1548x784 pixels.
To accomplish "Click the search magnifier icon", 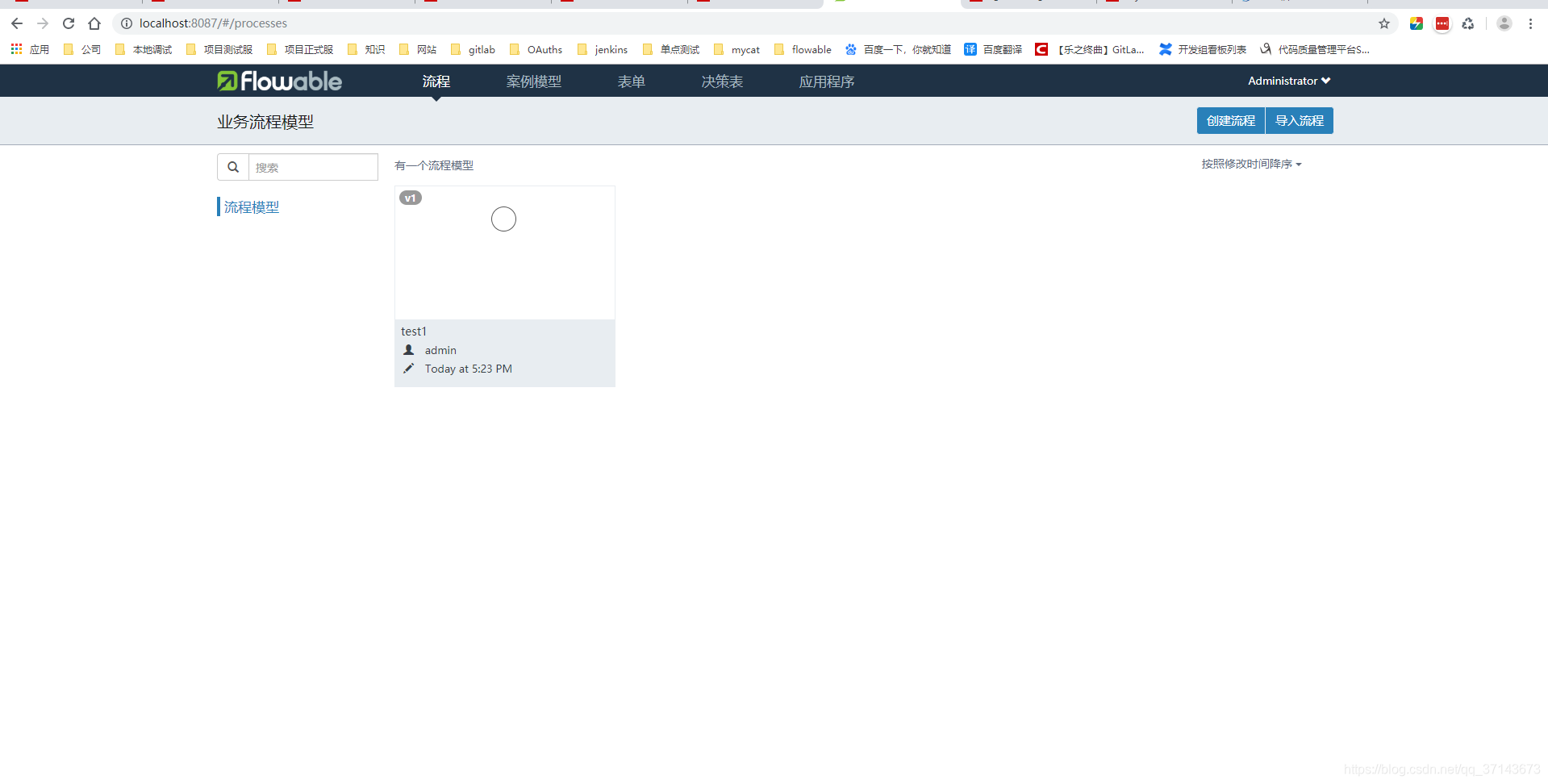I will [233, 167].
